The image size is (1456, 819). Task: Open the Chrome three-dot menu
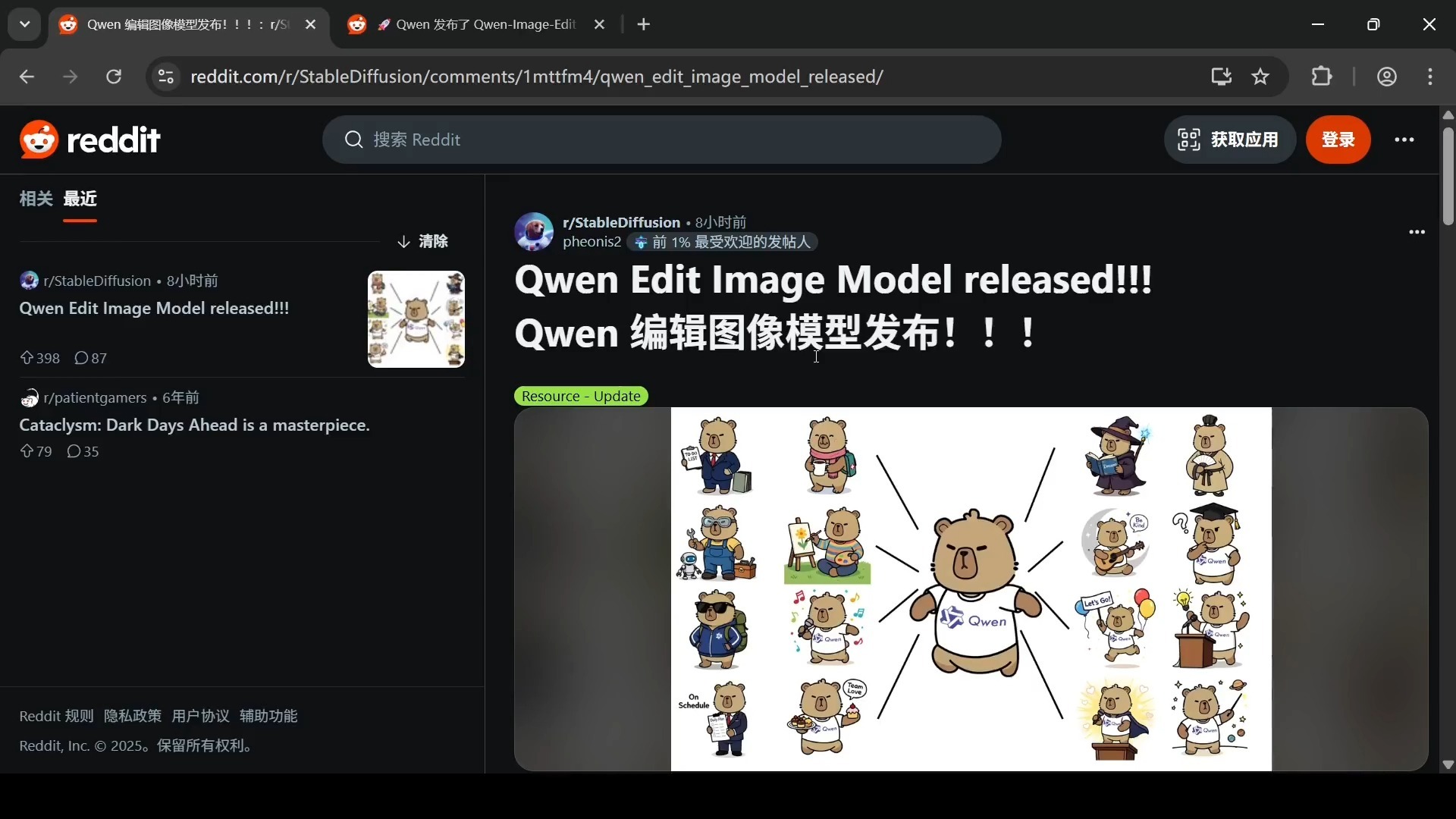[1430, 77]
